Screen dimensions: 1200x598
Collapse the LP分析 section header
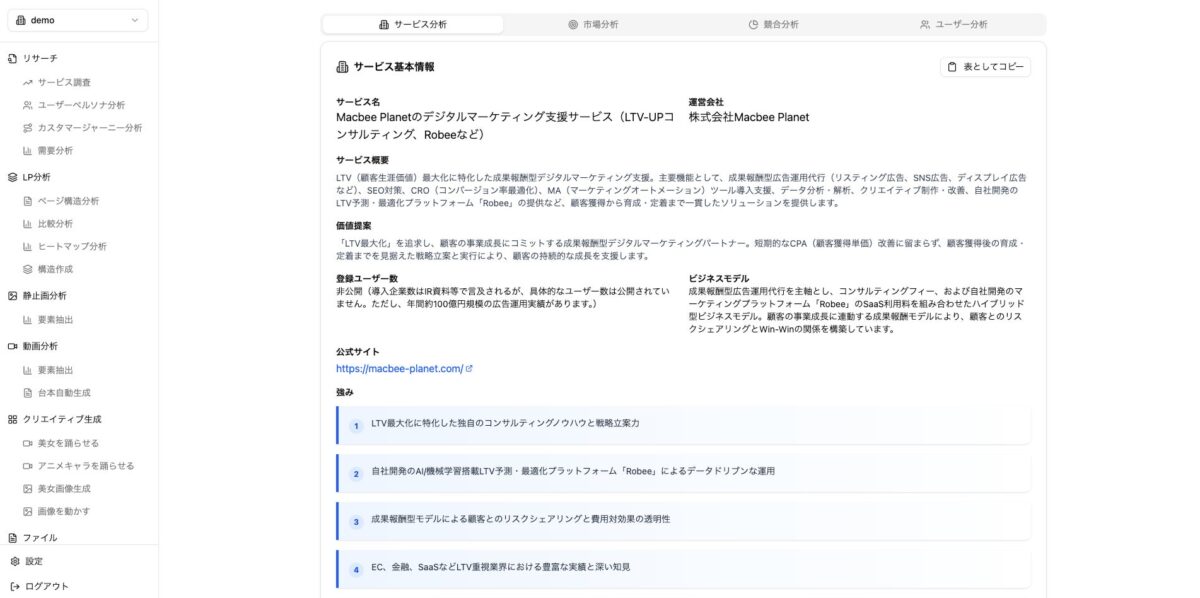[40, 176]
